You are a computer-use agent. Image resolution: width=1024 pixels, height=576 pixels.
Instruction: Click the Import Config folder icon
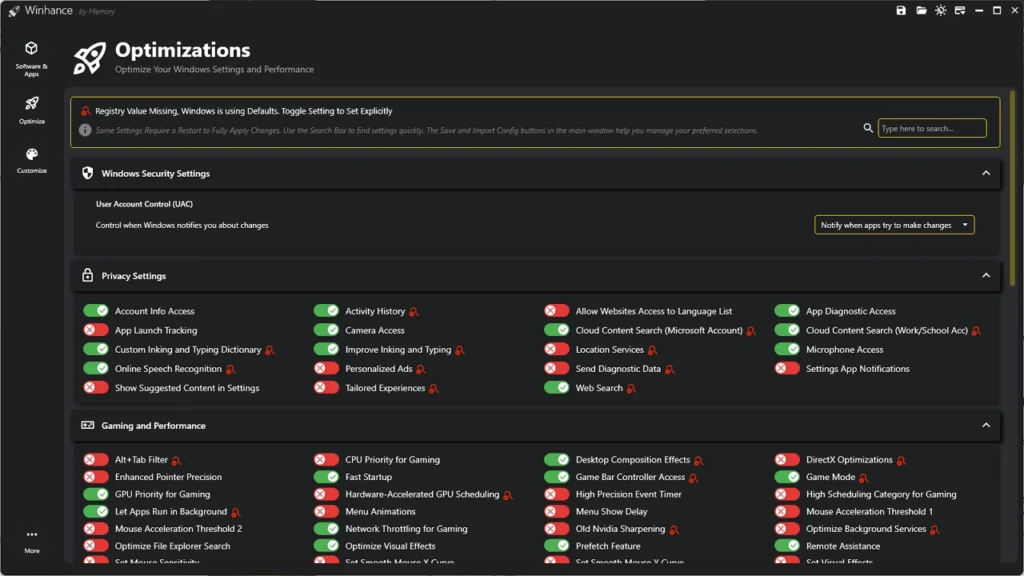pyautogui.click(x=920, y=10)
